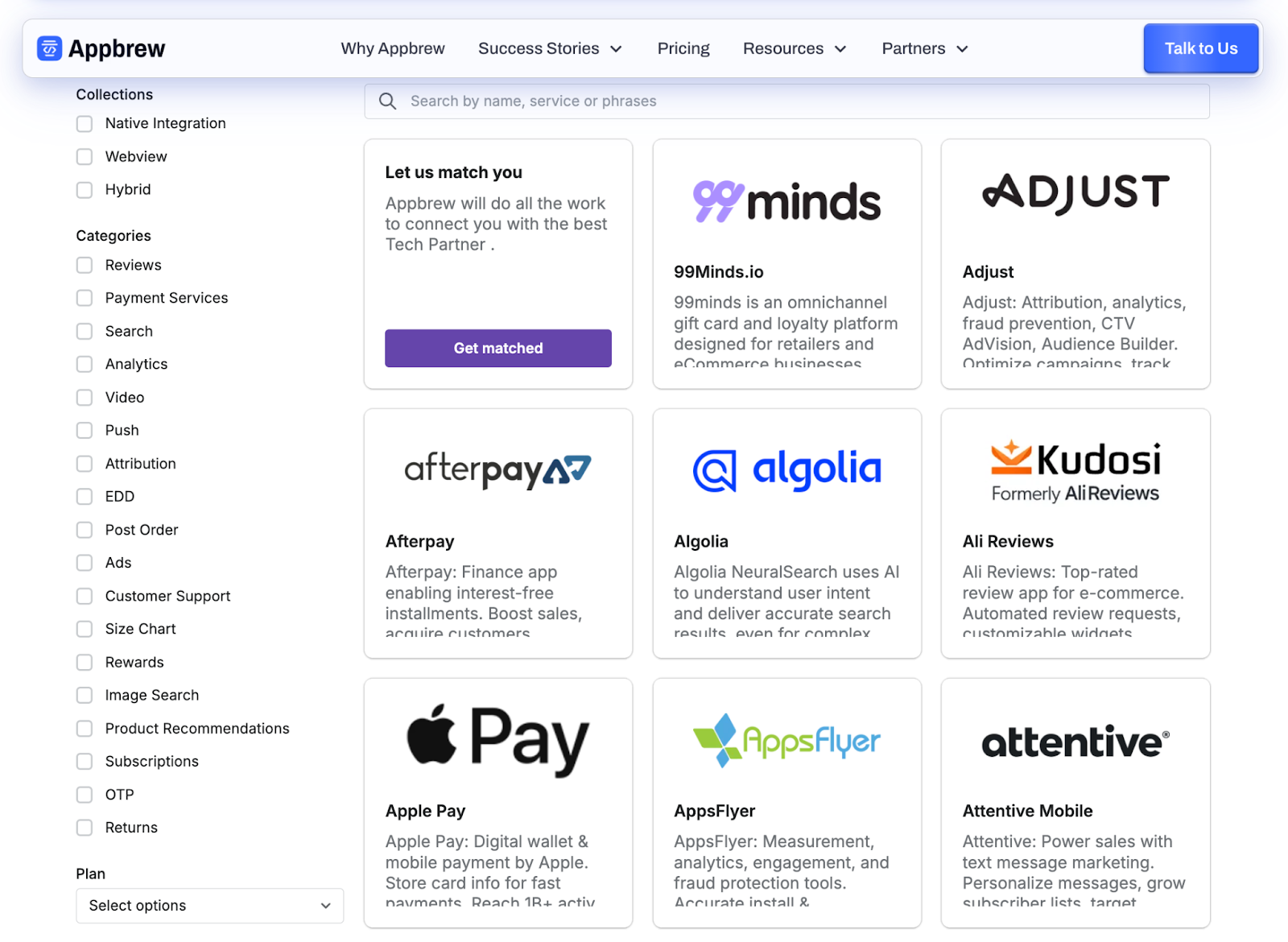
Task: Open the Plan Select options dropdown
Action: click(x=210, y=906)
